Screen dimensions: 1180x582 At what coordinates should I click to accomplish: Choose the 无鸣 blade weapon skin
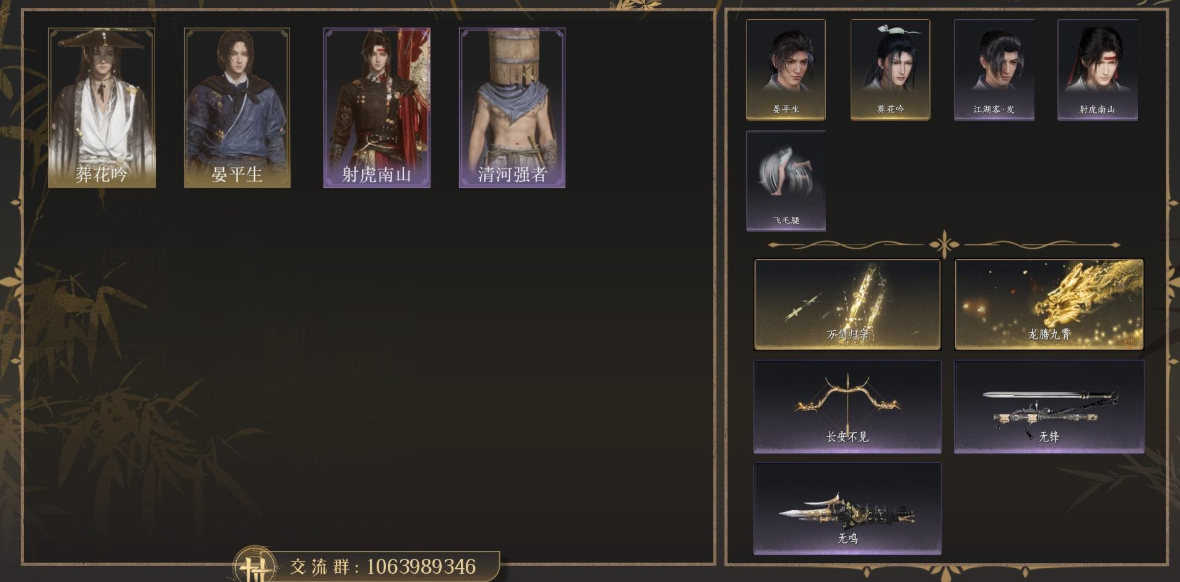(x=847, y=508)
